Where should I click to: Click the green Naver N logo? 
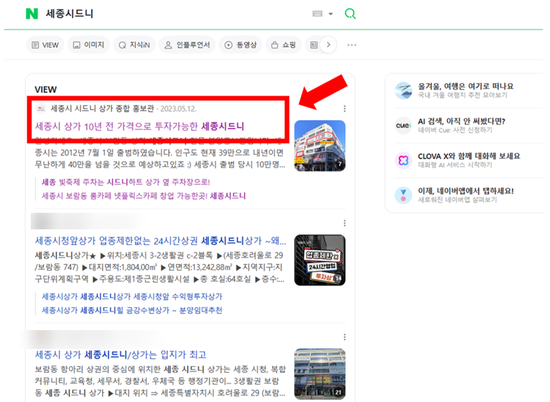click(32, 14)
